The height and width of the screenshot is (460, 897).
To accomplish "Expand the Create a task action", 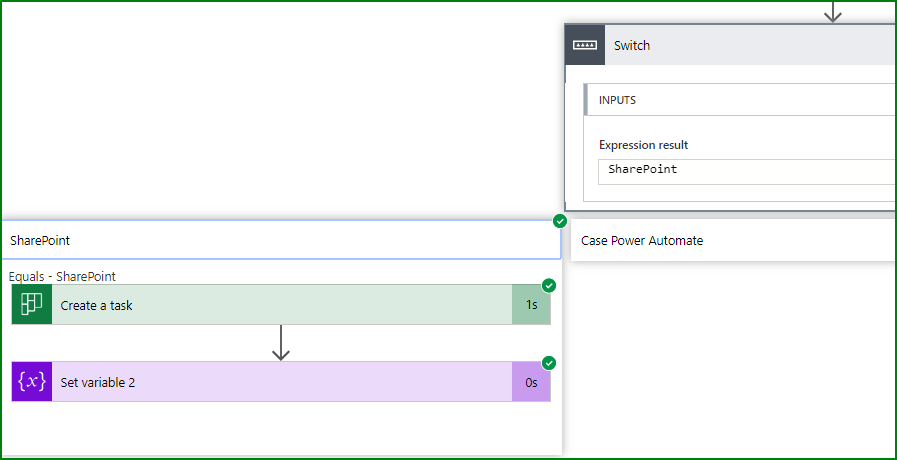I will [x=280, y=305].
